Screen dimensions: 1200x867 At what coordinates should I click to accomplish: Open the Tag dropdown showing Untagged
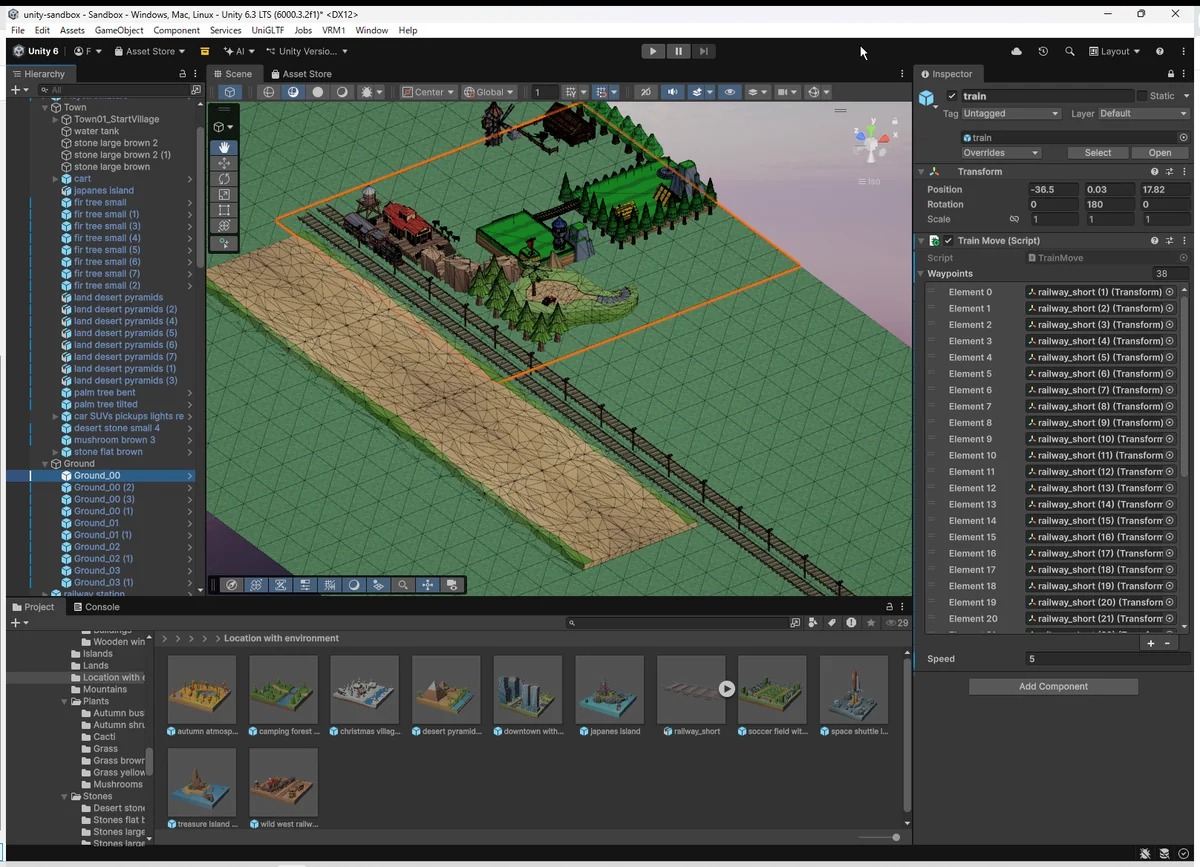pos(1010,114)
